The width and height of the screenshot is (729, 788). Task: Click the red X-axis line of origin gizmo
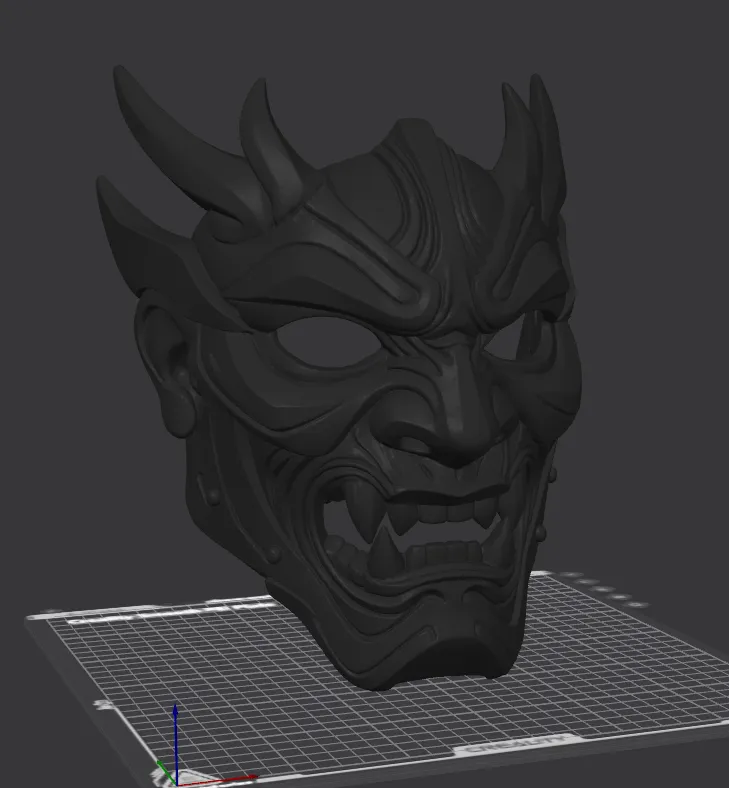[217, 780]
